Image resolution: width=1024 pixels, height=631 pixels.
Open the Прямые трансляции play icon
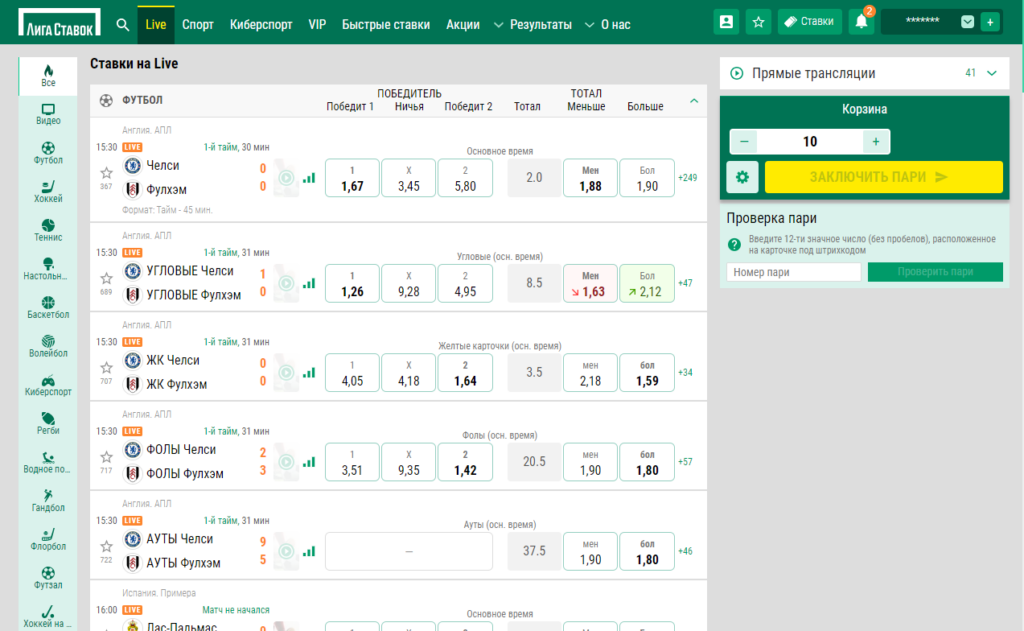click(x=737, y=73)
